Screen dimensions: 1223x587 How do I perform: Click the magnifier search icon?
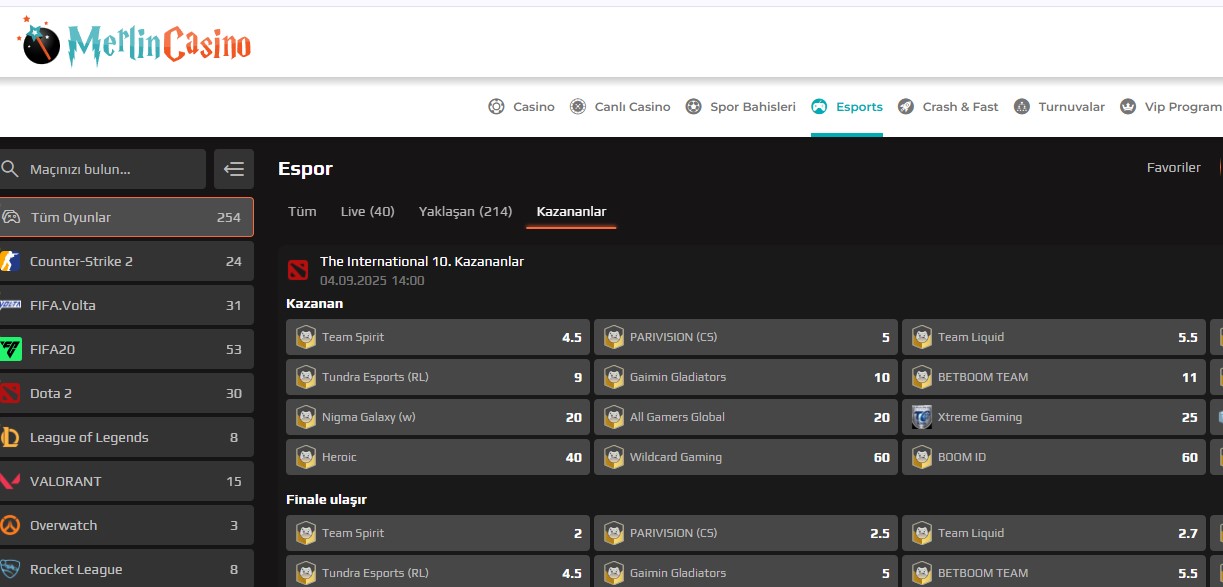tap(10, 169)
